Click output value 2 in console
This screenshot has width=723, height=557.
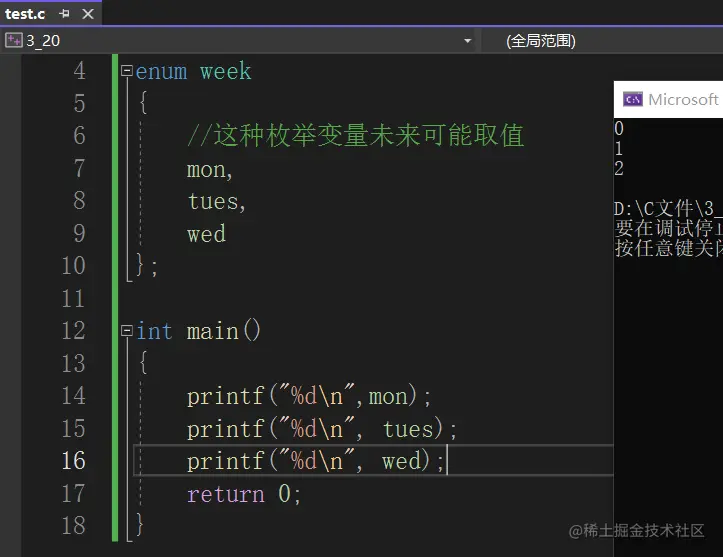coord(619,169)
